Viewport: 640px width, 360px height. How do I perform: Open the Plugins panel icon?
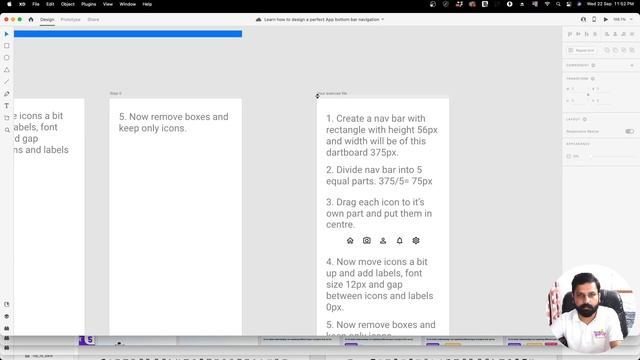[7, 328]
